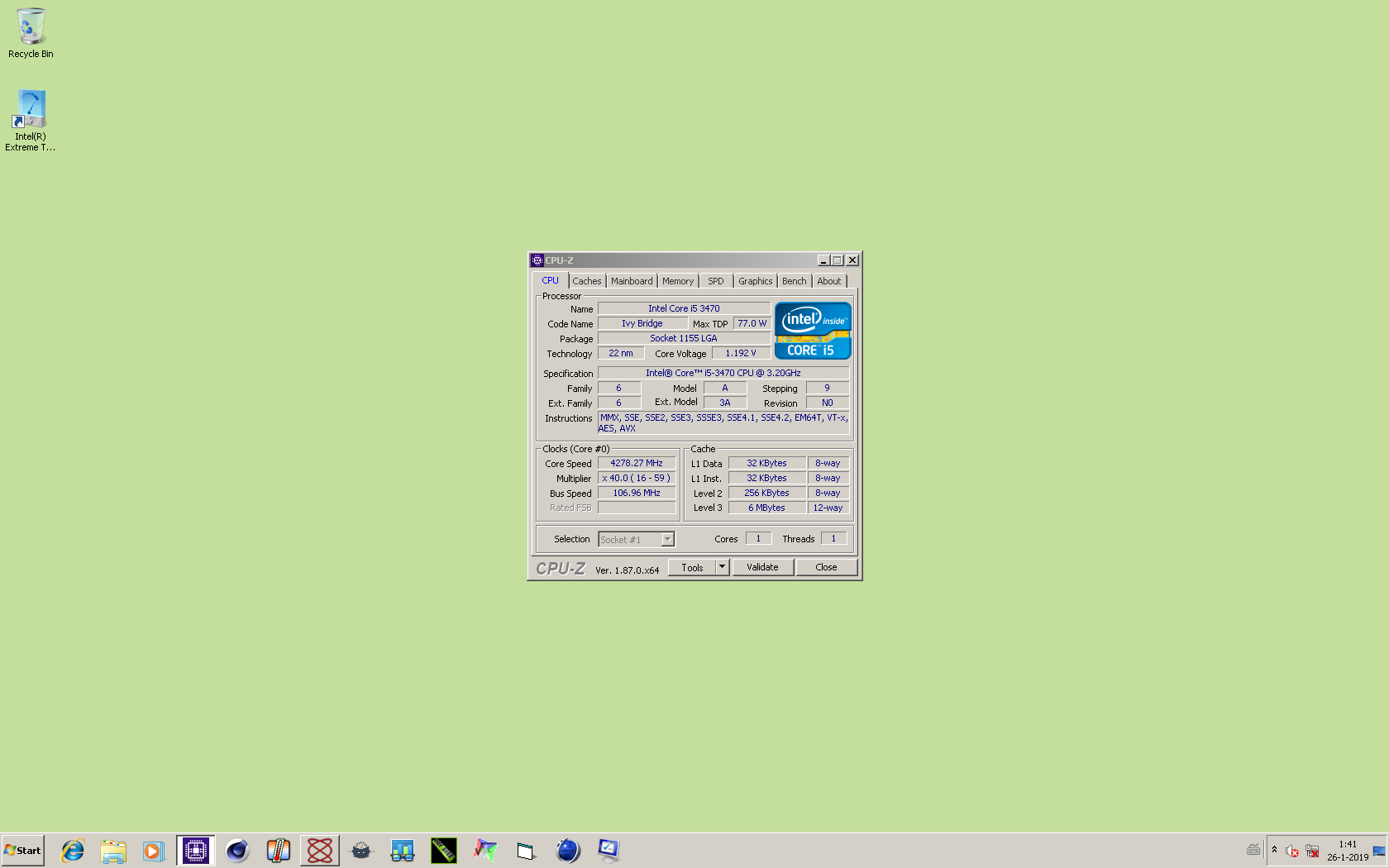Launch Windows Media Player from the taskbar
Image resolution: width=1389 pixels, height=868 pixels.
(x=154, y=850)
